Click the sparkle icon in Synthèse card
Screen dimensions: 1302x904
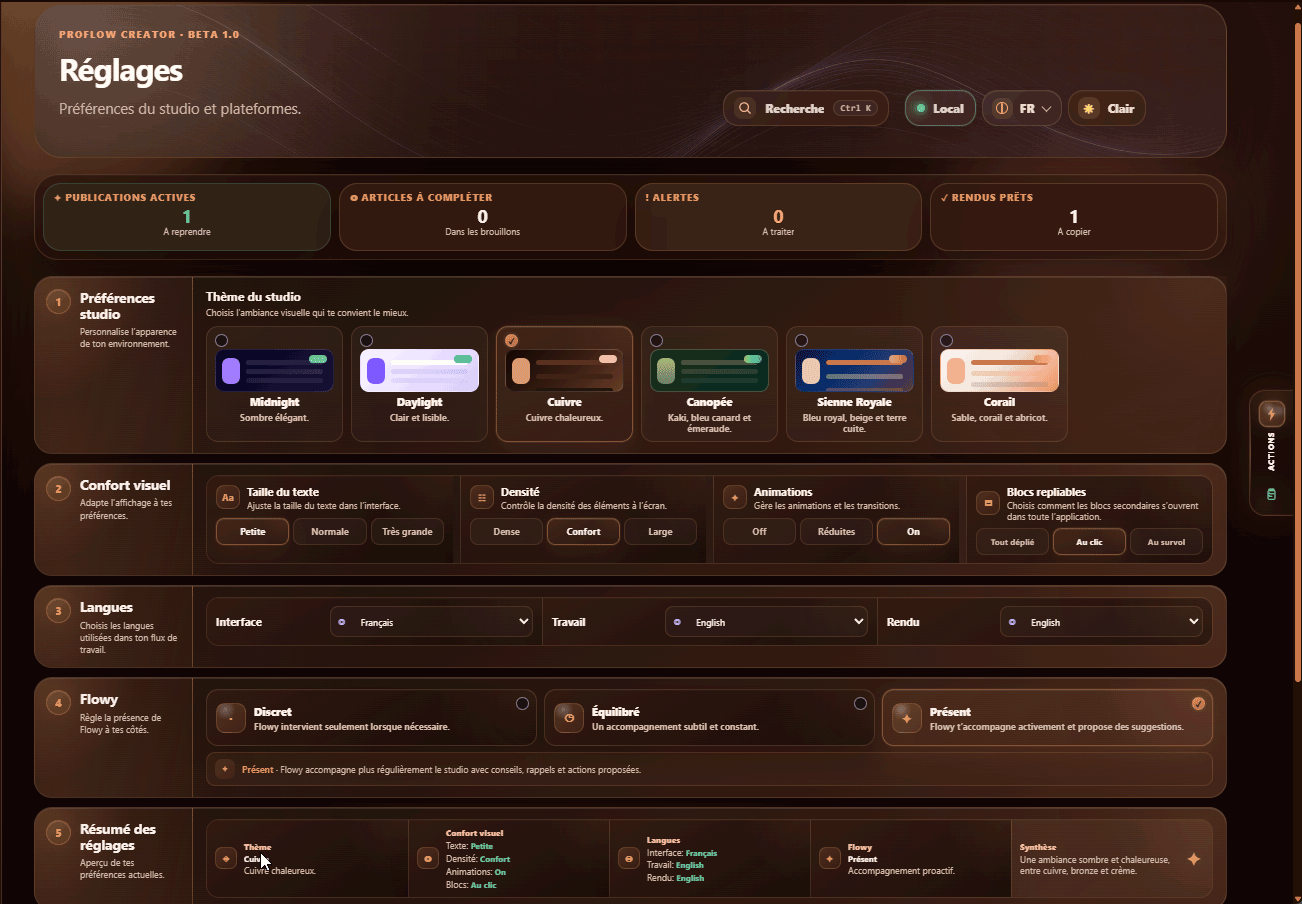[1193, 859]
